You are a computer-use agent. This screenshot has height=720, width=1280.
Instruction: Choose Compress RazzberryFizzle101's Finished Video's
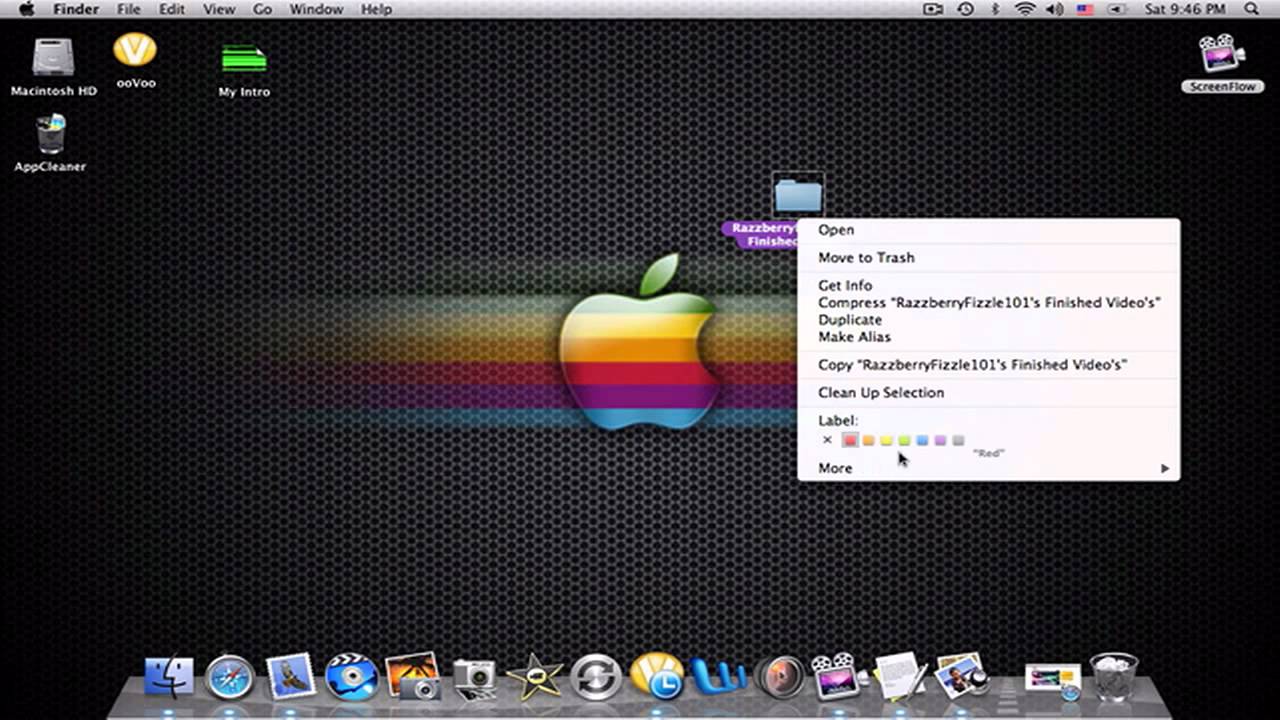tap(988, 302)
